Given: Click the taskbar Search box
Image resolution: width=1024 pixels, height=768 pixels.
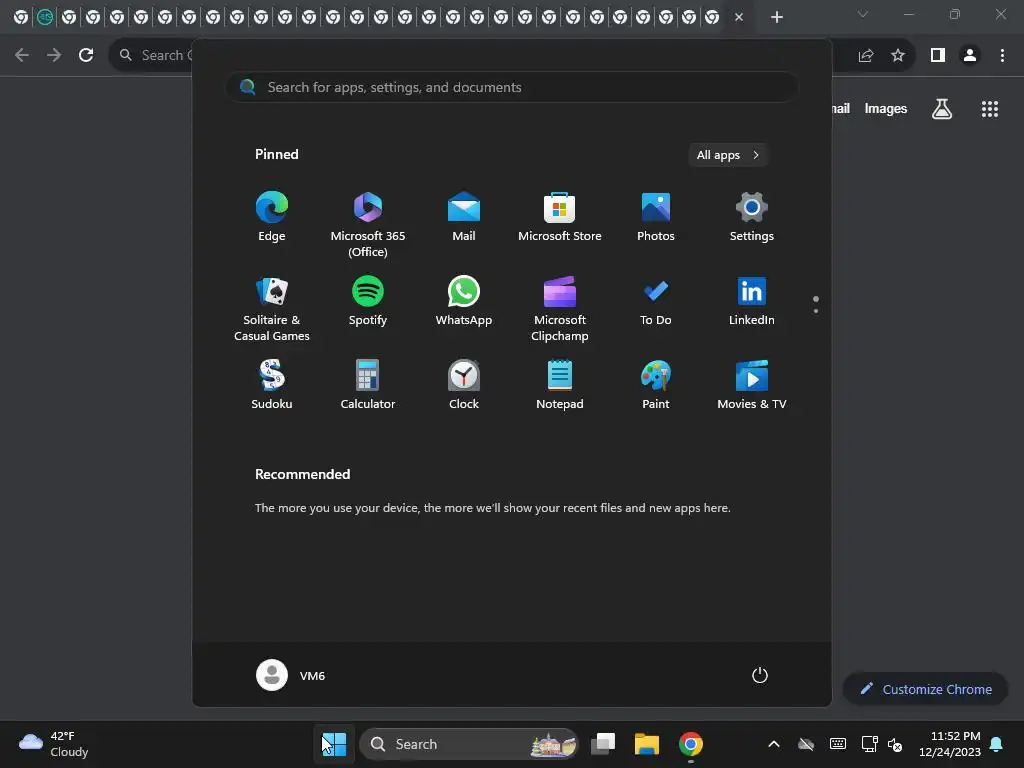Looking at the screenshot, I should 469,744.
